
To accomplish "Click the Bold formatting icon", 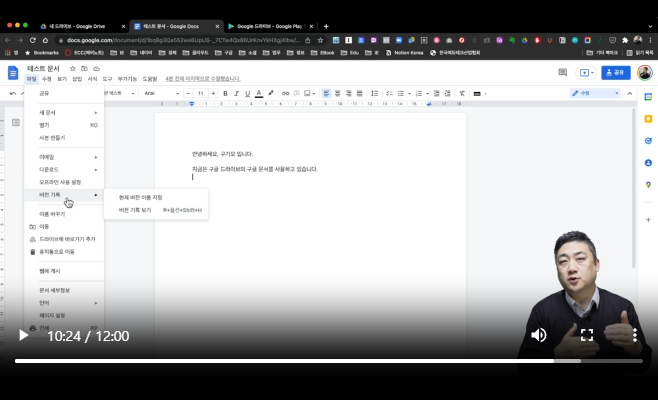I will point(225,93).
